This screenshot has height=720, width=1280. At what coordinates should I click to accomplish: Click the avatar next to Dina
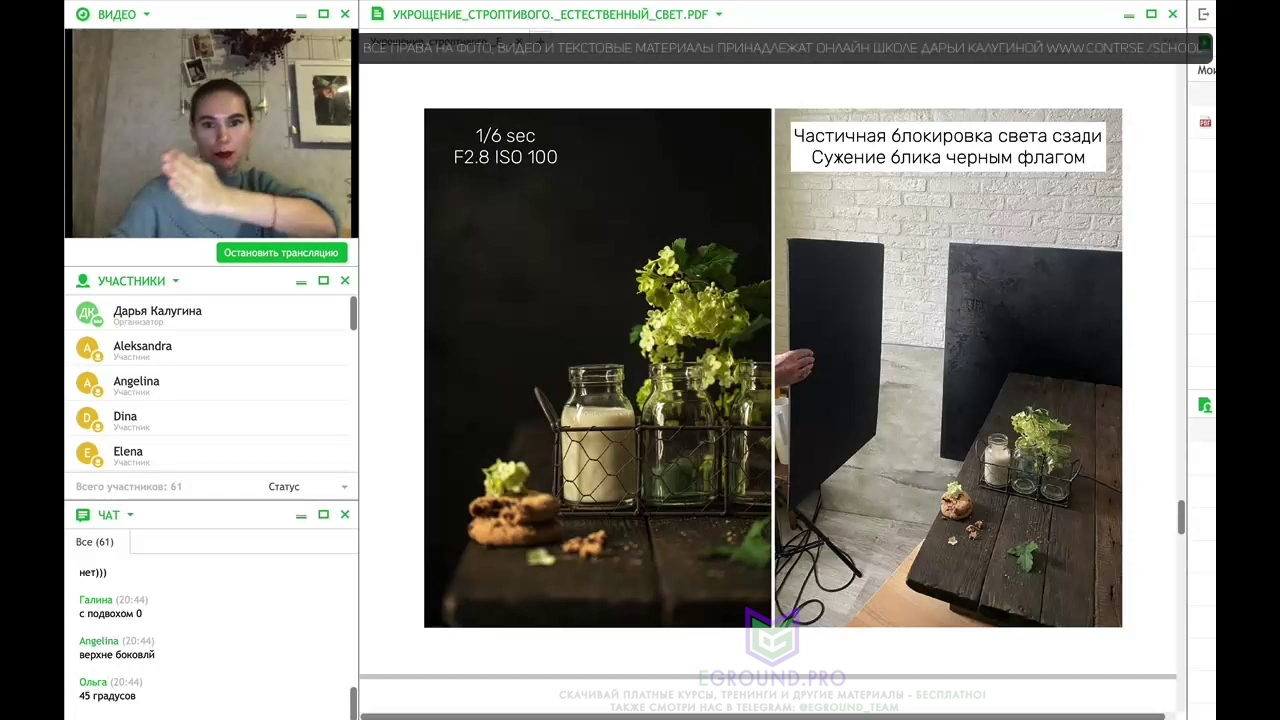tap(88, 419)
